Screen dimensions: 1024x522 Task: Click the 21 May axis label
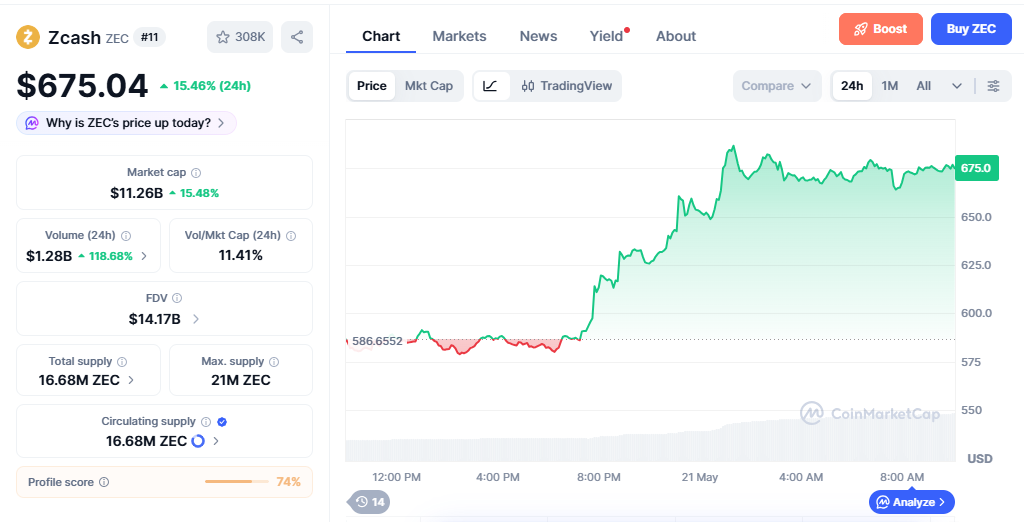point(699,477)
